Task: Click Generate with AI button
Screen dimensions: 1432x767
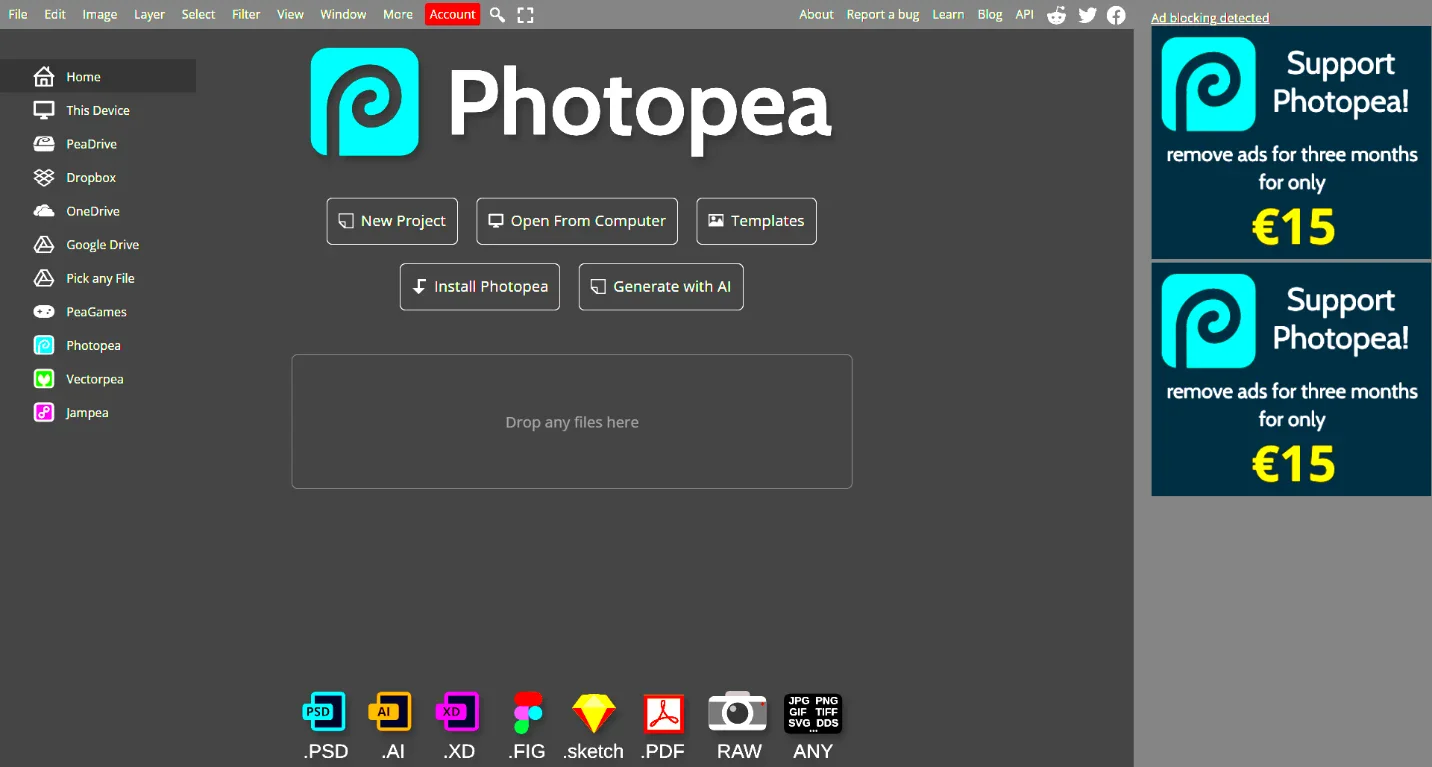Action: tap(661, 287)
